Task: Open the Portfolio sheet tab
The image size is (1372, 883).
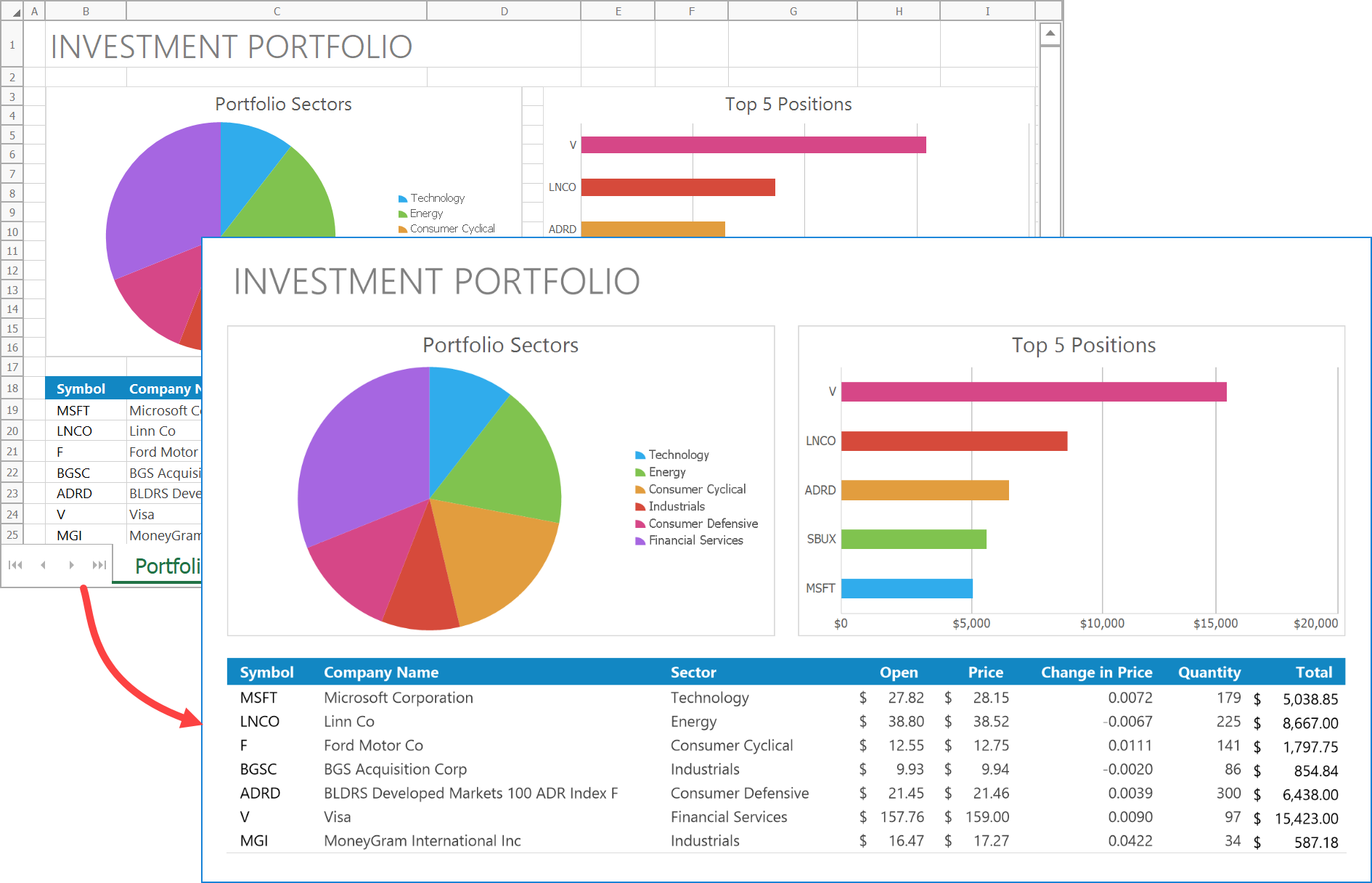Action: tap(167, 566)
